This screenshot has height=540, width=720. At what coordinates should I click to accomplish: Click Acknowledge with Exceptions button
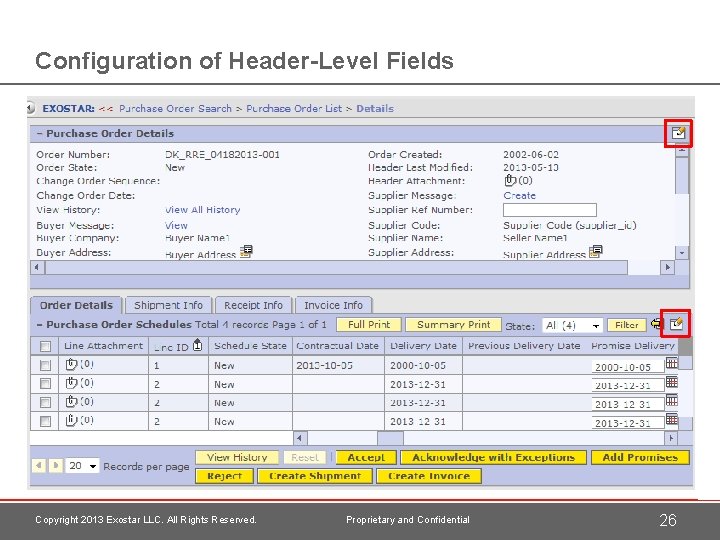(x=493, y=457)
